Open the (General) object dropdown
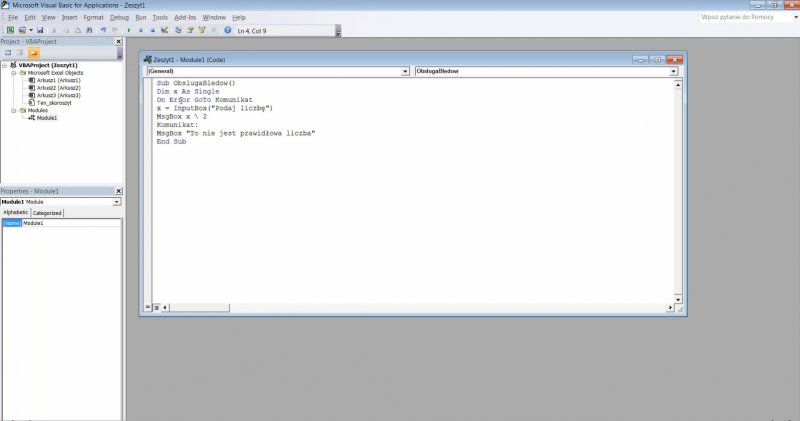800x421 pixels. tap(405, 72)
